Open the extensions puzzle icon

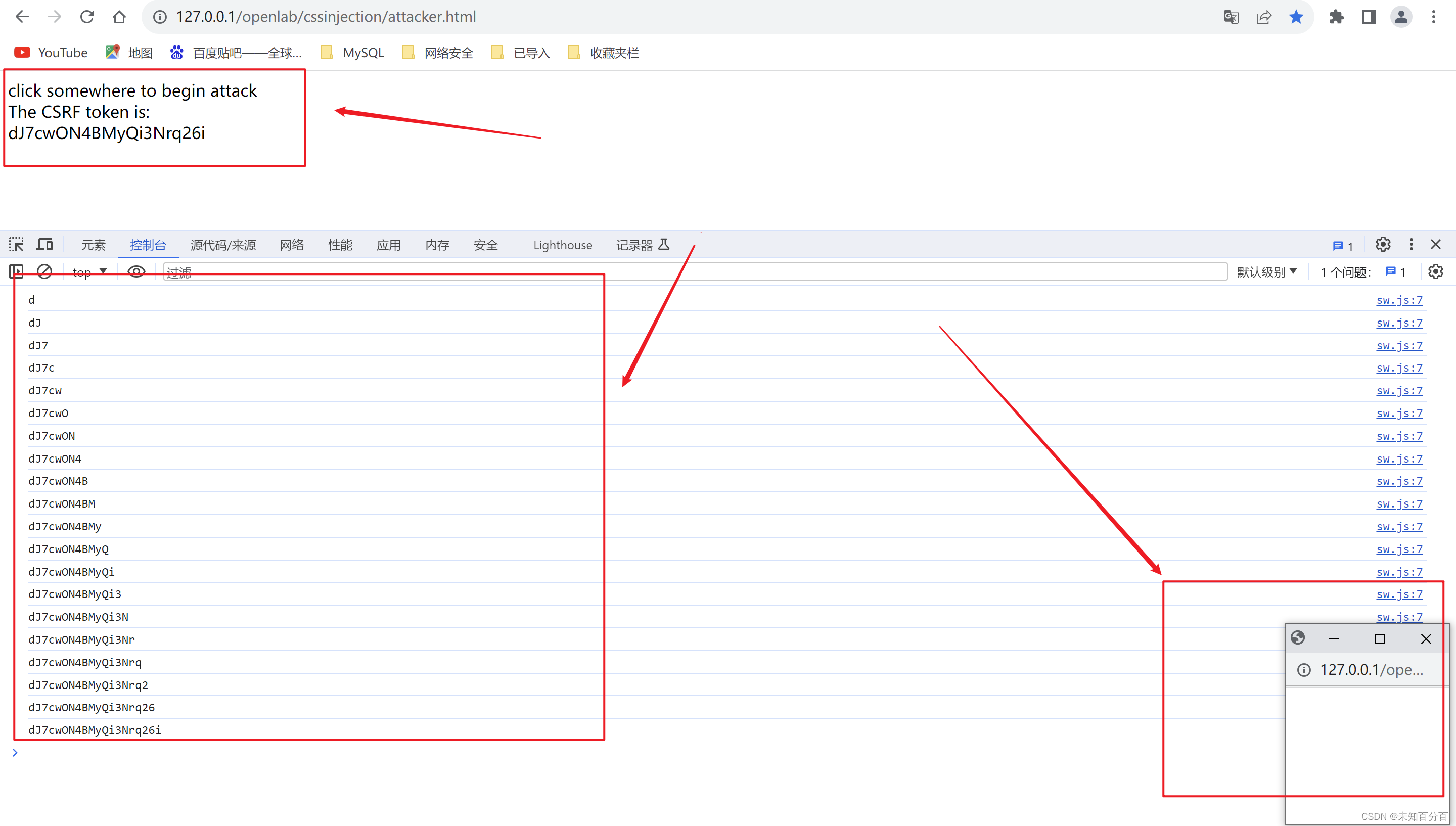point(1336,17)
